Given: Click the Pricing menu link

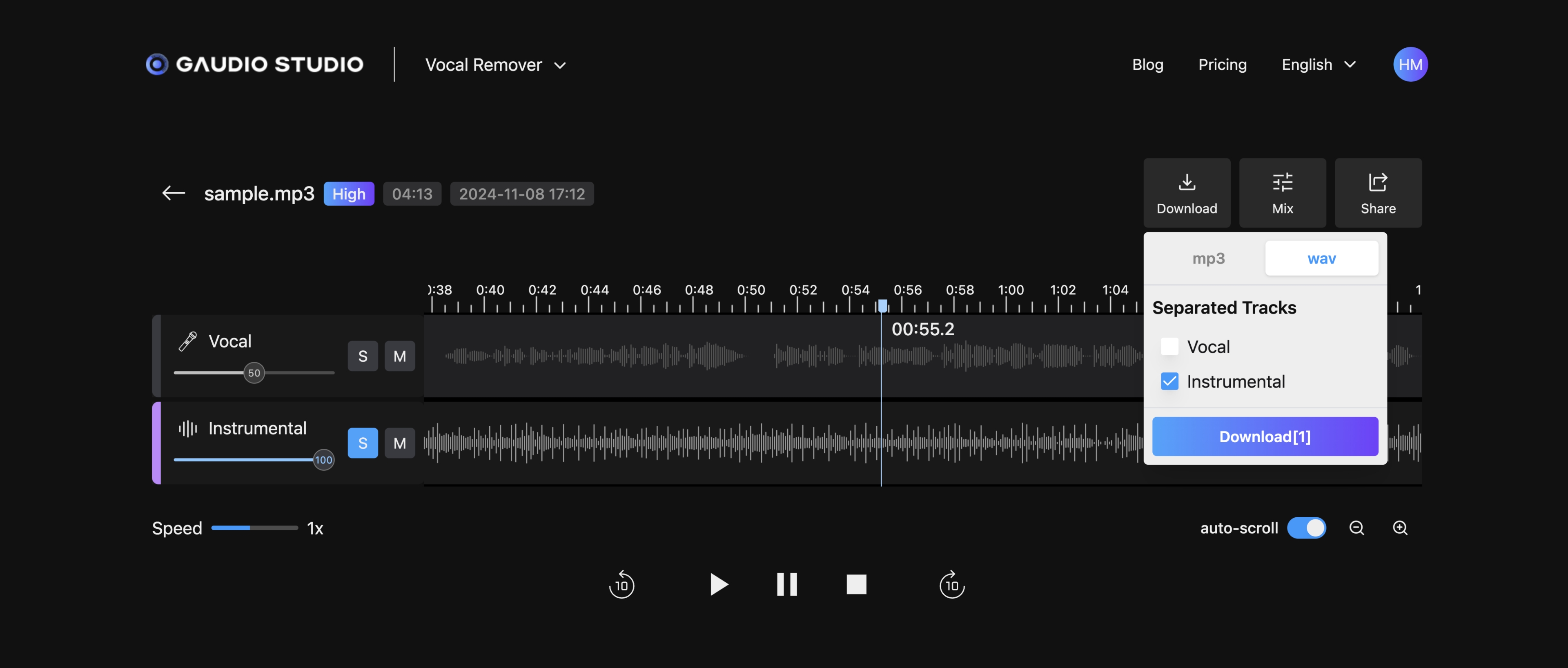Looking at the screenshot, I should 1222,63.
